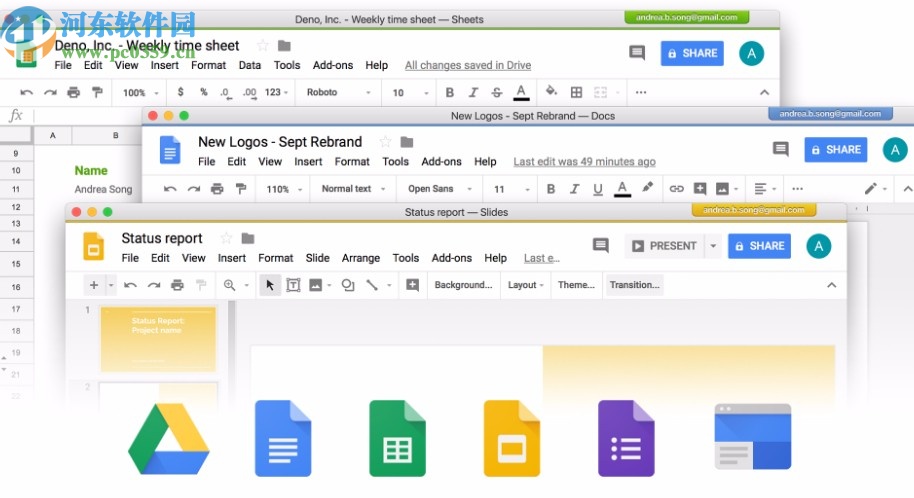The height and width of the screenshot is (498, 914).
Task: Click the SHARE button in Docs window
Action: 836,149
